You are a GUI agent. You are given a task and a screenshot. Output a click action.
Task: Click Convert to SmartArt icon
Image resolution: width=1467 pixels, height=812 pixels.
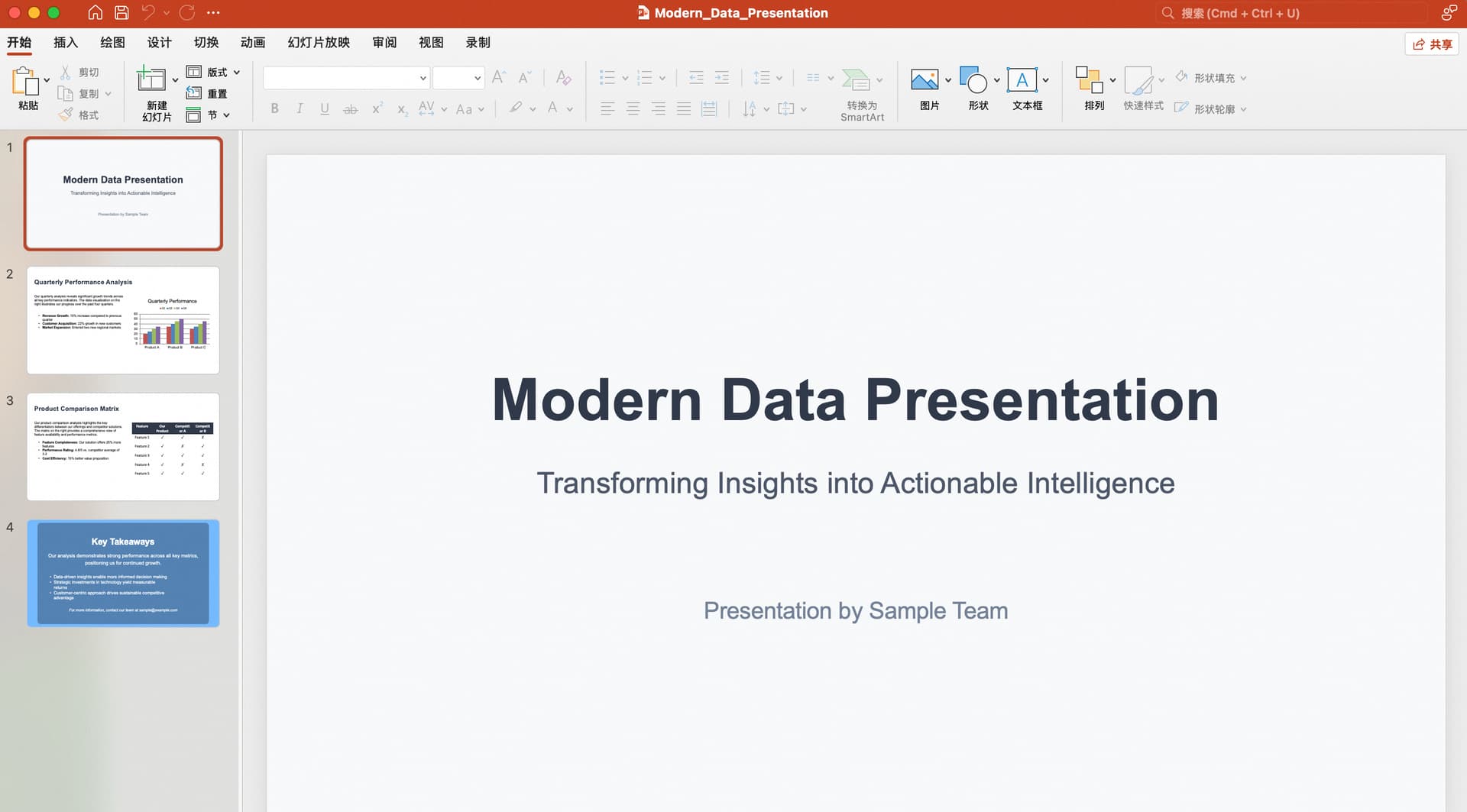pyautogui.click(x=856, y=80)
